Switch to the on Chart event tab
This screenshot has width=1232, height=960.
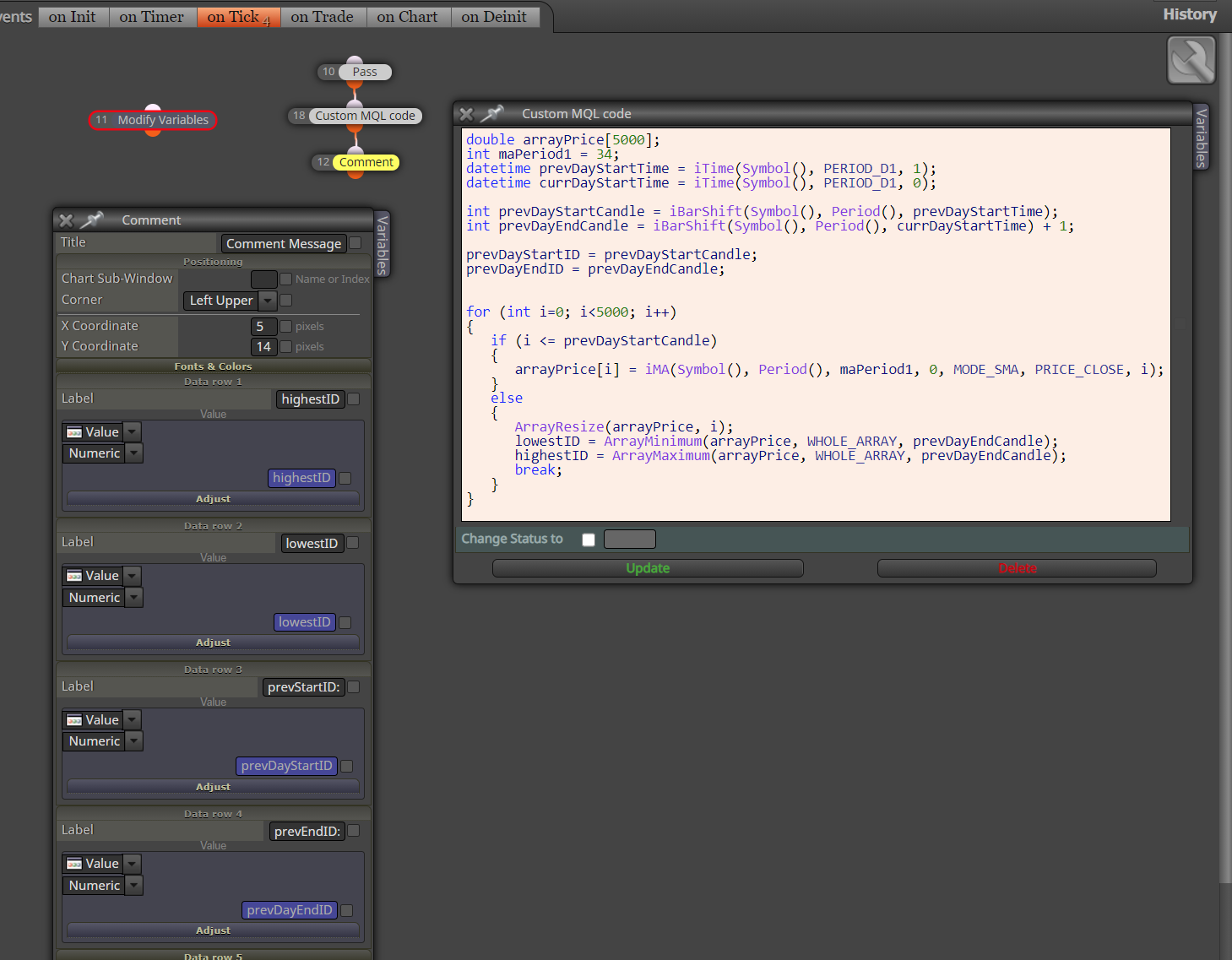[408, 17]
